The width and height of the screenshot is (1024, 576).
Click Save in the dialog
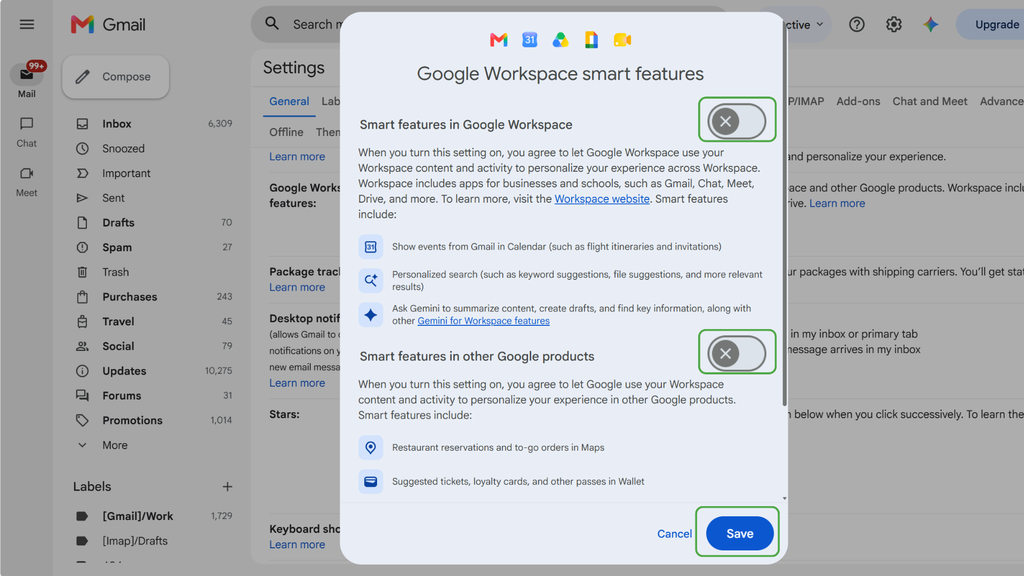pyautogui.click(x=739, y=534)
